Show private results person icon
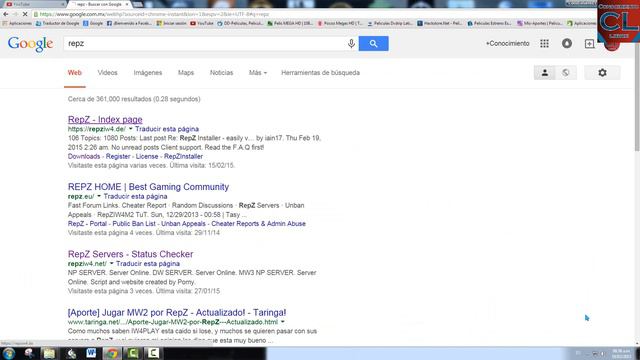Image resolution: width=640 pixels, height=360 pixels. tap(544, 73)
